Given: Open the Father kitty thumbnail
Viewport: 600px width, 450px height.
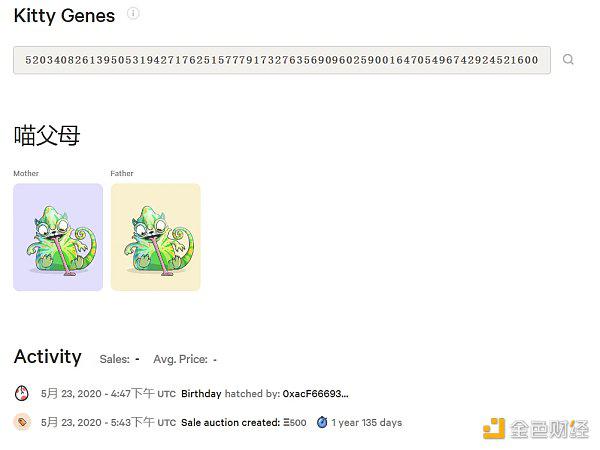Looking at the screenshot, I should [155, 237].
